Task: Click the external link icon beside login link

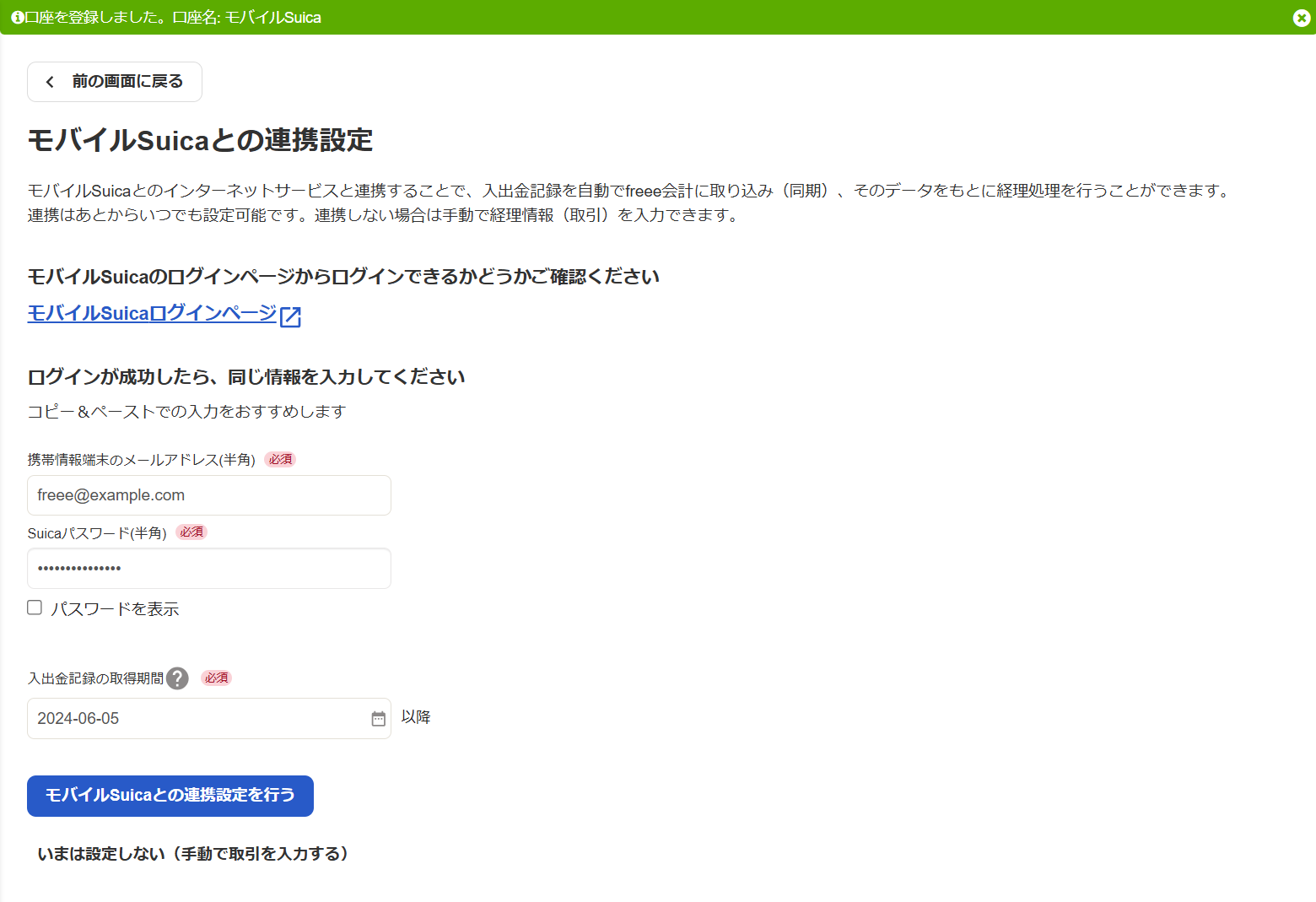Action: (x=291, y=316)
